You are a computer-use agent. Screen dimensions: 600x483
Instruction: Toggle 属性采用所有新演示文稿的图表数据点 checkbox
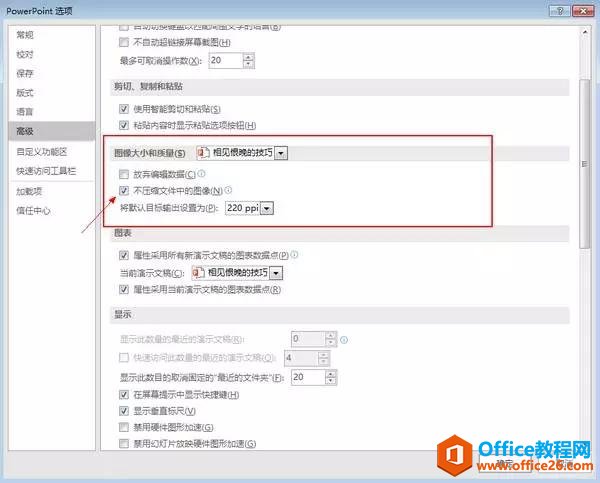pyautogui.click(x=124, y=255)
